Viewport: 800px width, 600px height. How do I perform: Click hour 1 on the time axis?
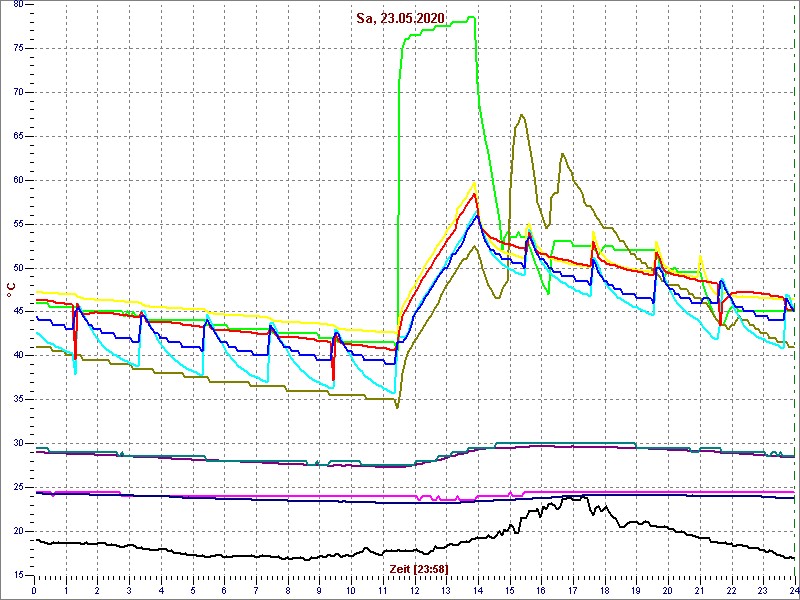pyautogui.click(x=66, y=590)
